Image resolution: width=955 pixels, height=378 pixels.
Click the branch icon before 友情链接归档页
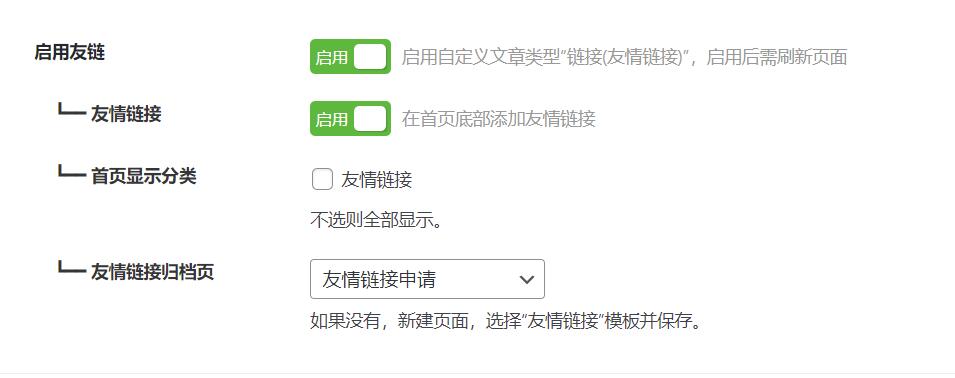[71, 268]
